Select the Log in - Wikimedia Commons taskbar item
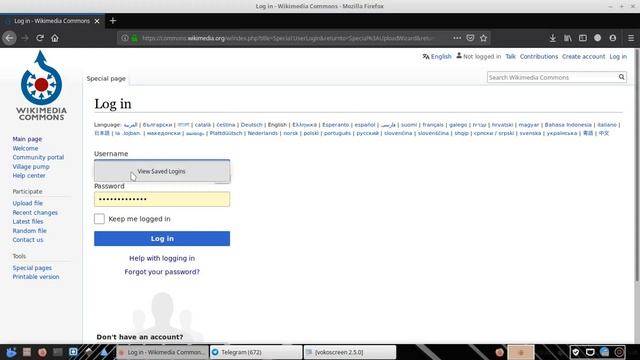Screen dimensions: 640x360 click(162, 352)
